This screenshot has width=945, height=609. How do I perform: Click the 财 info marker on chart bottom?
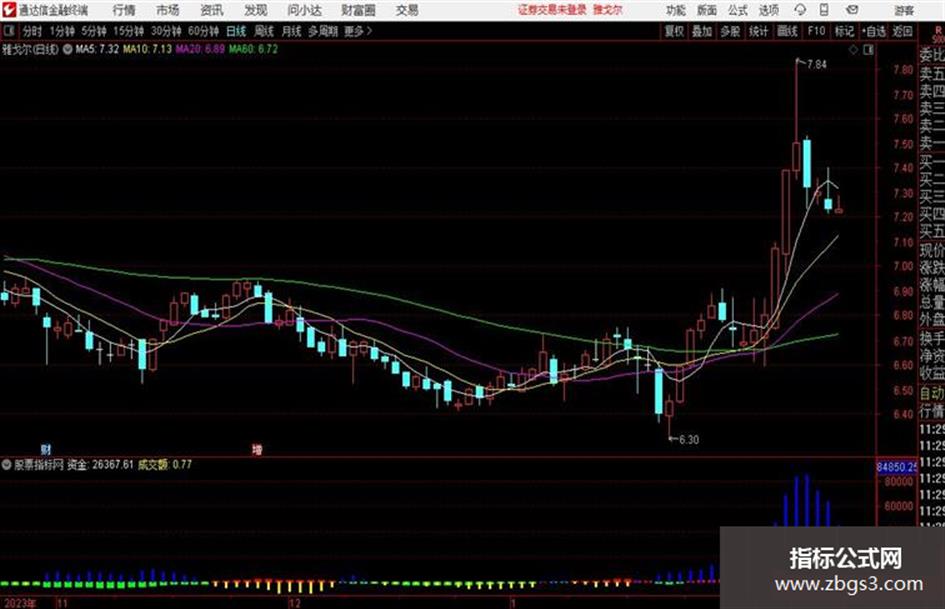pyautogui.click(x=46, y=449)
